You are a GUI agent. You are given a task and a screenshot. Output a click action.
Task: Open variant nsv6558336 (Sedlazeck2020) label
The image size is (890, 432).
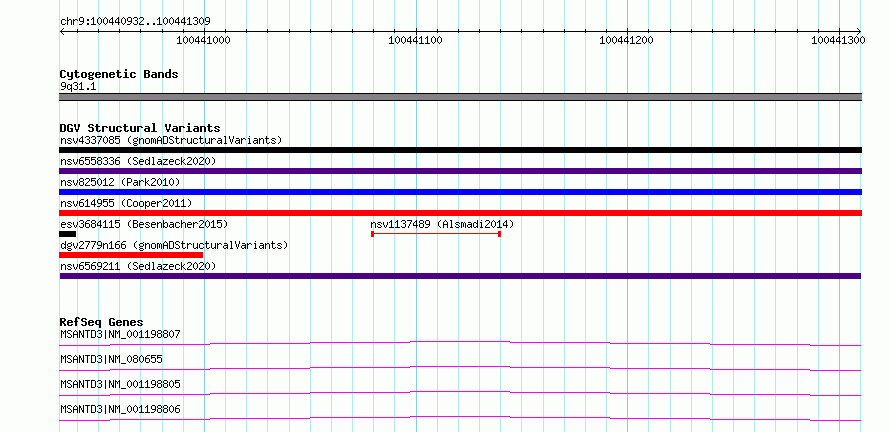138,161
